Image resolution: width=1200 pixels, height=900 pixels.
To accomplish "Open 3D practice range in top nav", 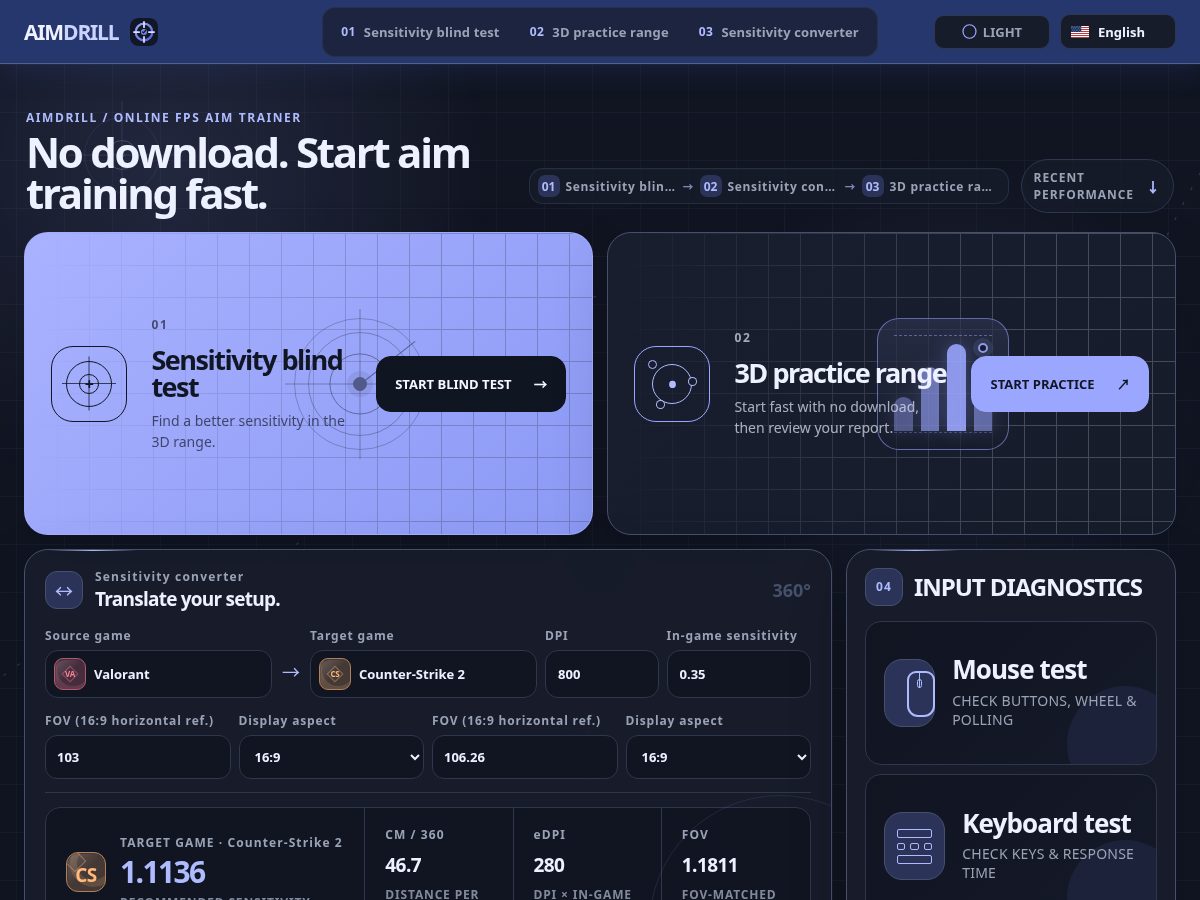I will click(x=599, y=32).
